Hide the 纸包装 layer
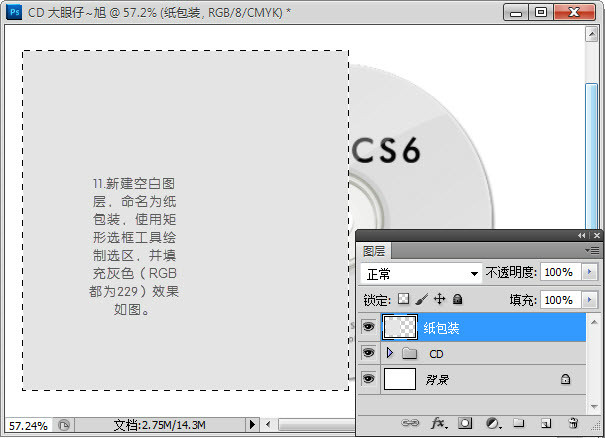 (x=368, y=327)
